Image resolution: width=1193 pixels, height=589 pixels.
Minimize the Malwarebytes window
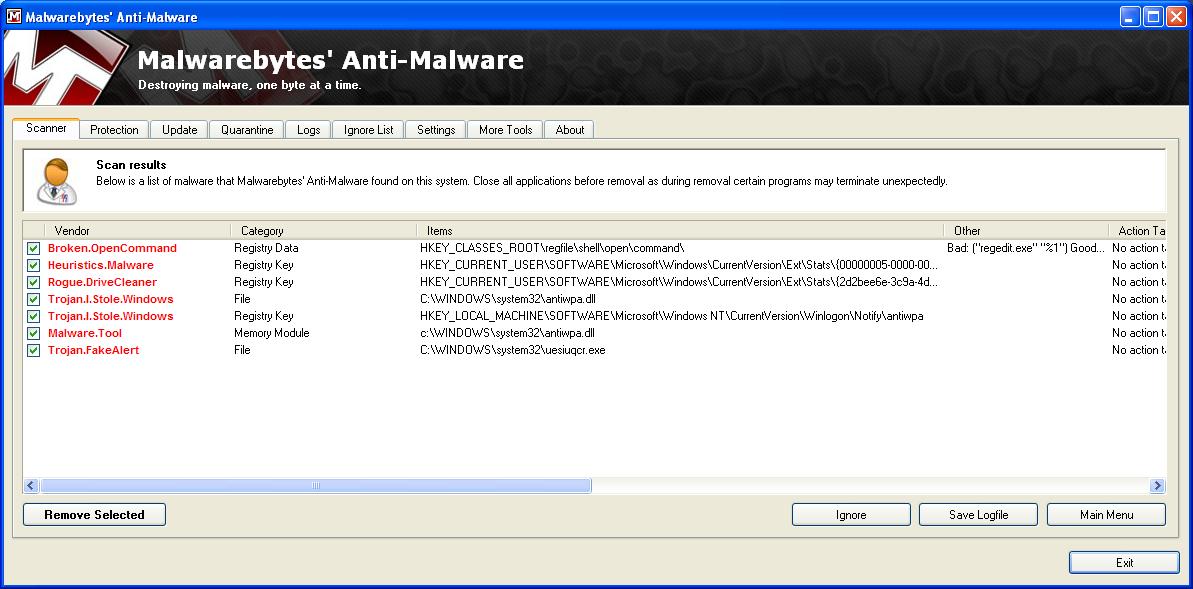[x=1131, y=17]
